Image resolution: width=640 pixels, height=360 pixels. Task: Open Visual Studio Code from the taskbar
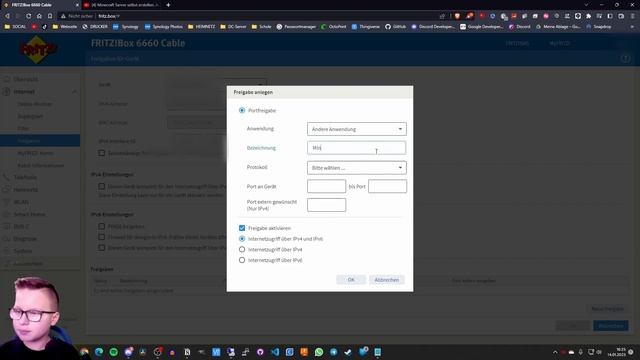click(275, 352)
